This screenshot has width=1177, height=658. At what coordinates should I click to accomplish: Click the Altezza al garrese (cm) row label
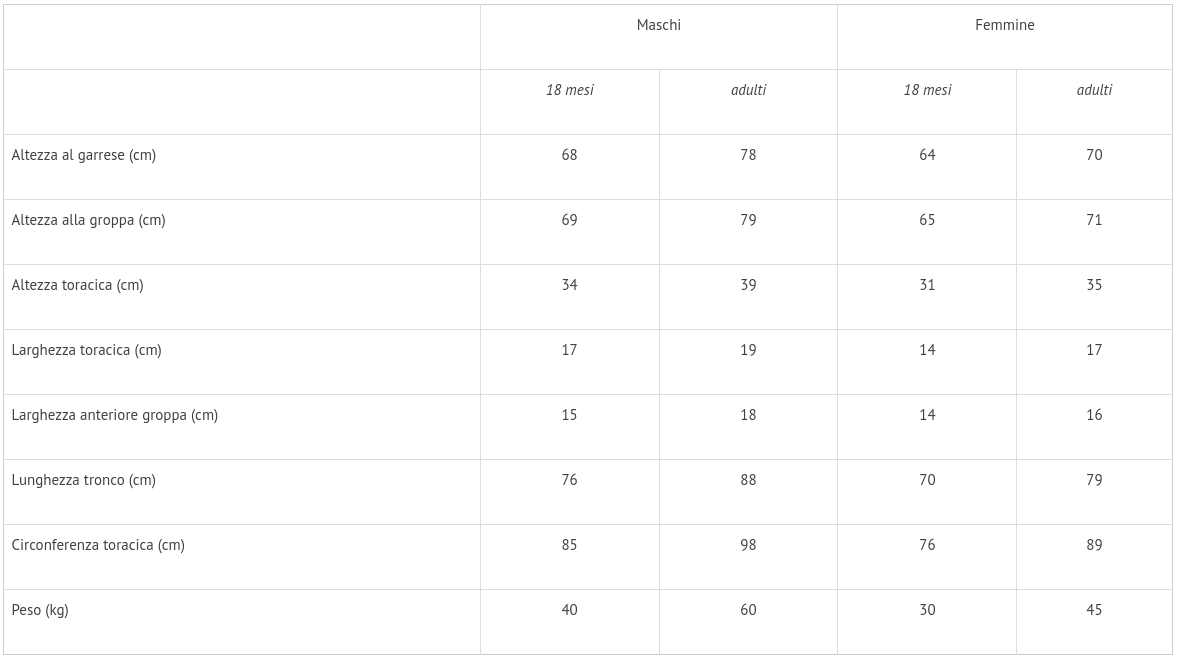click(x=84, y=155)
